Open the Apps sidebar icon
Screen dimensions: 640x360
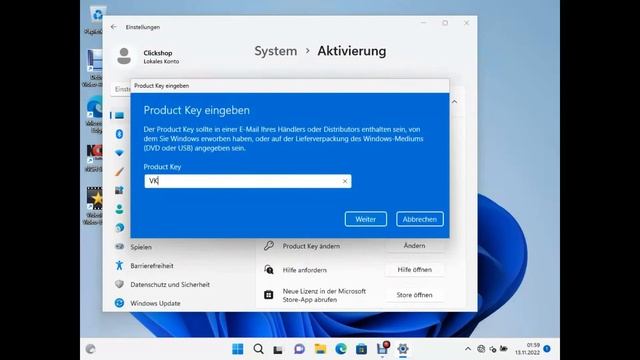(x=119, y=190)
